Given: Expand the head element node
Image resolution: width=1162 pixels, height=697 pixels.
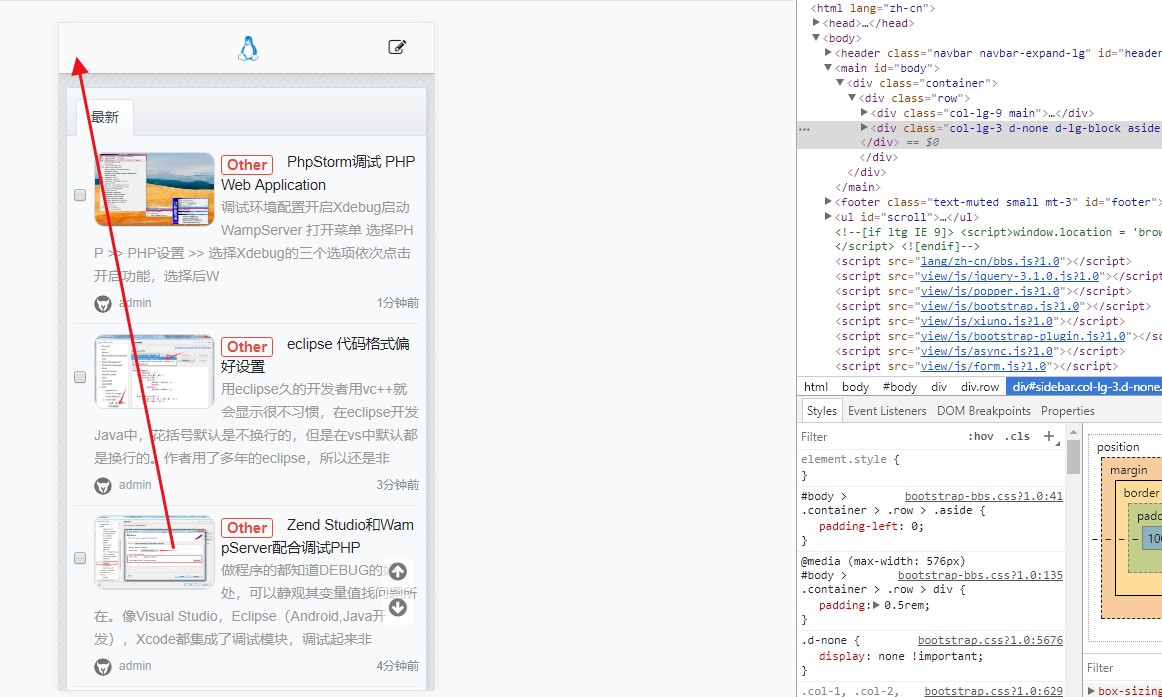Looking at the screenshot, I should pyautogui.click(x=817, y=23).
